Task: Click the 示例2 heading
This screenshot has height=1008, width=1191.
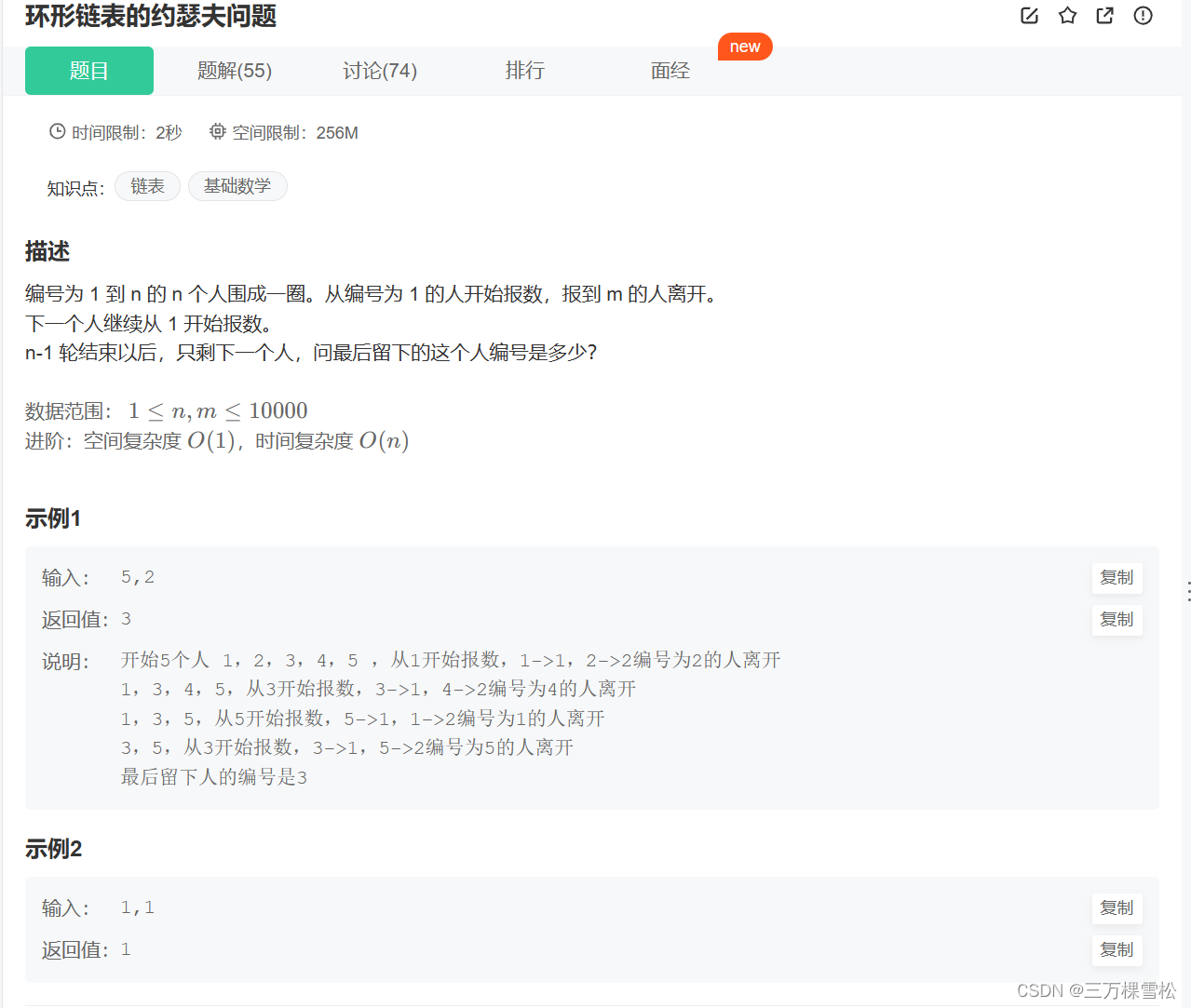Action: point(53,849)
